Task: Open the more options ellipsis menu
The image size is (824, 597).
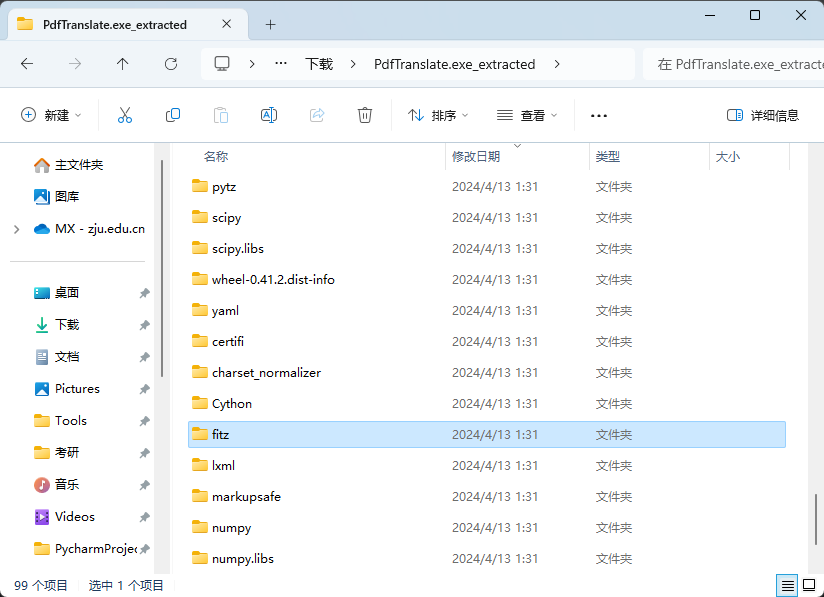Action: pyautogui.click(x=599, y=116)
